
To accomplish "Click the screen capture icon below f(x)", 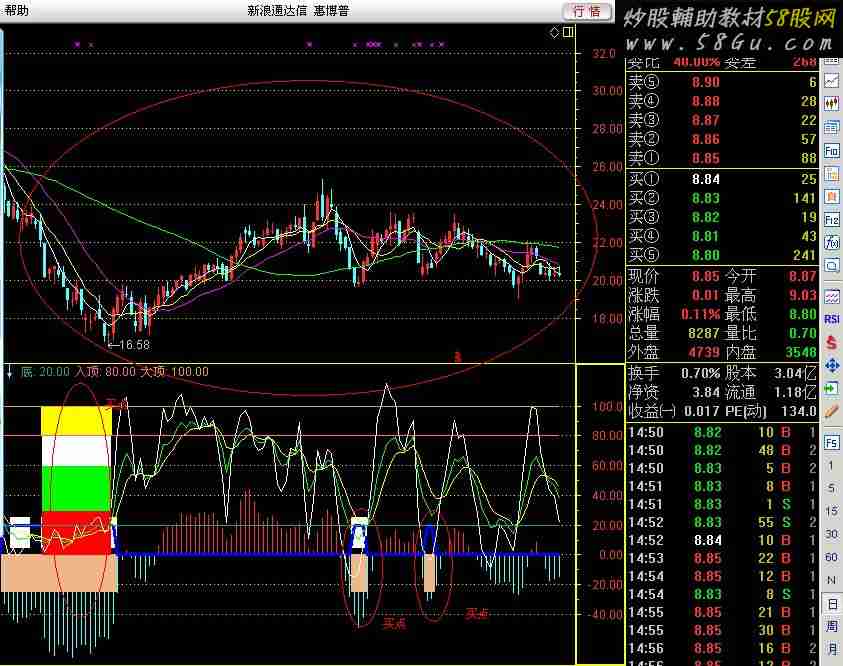I will click(x=832, y=266).
